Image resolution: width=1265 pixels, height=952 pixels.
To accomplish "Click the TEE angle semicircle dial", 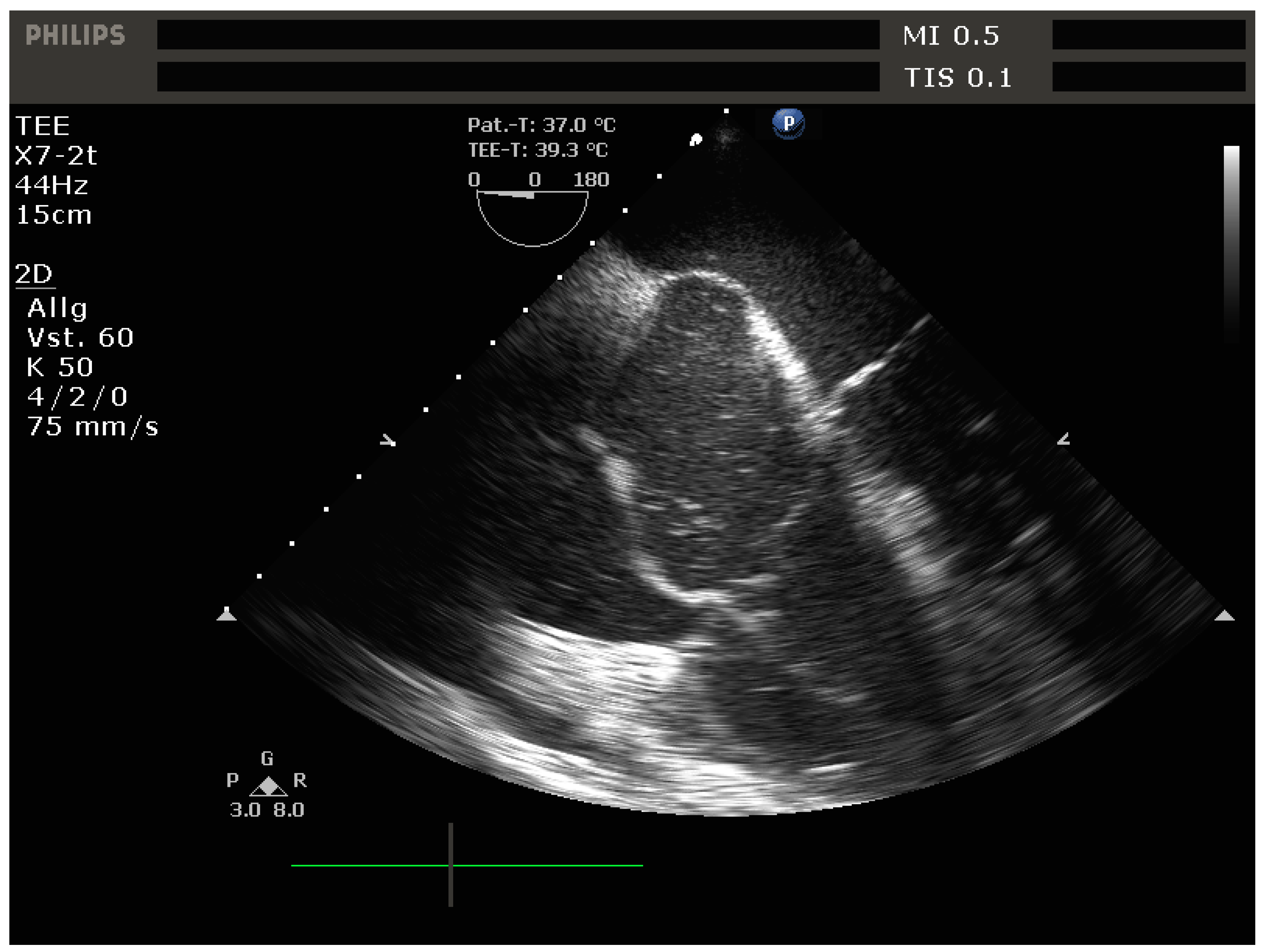I will (x=532, y=218).
